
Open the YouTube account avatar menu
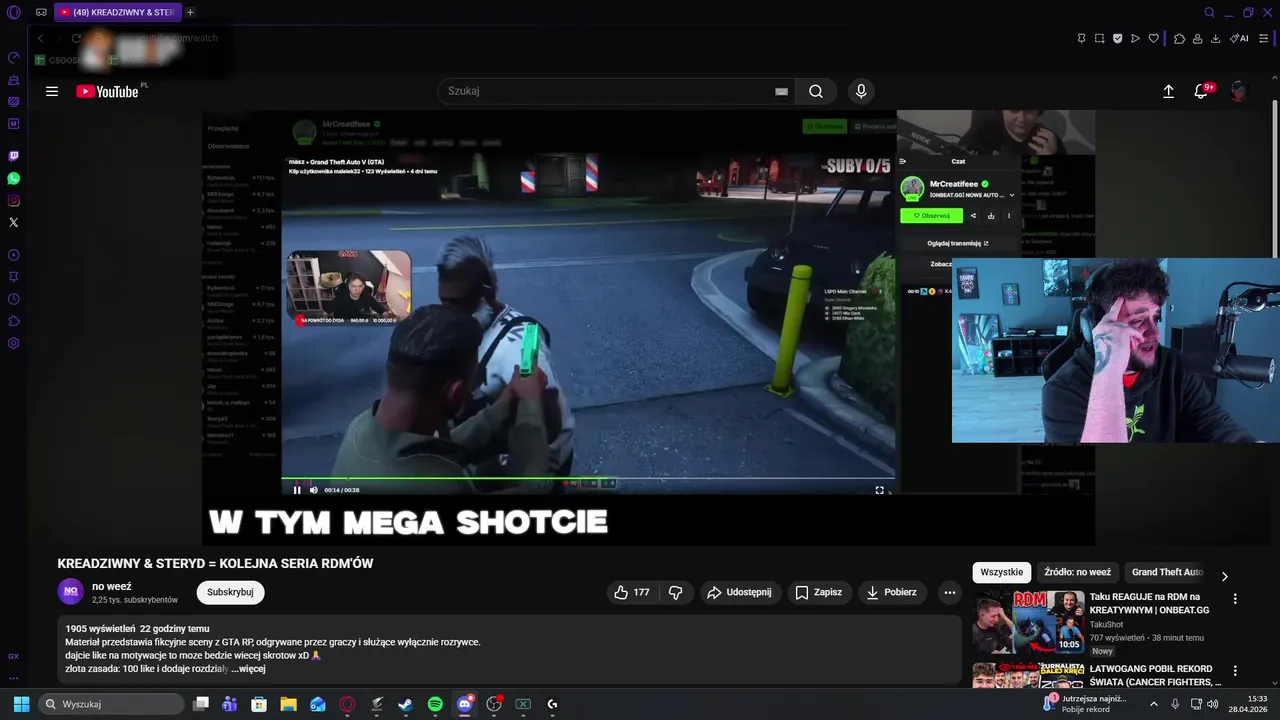[1239, 91]
